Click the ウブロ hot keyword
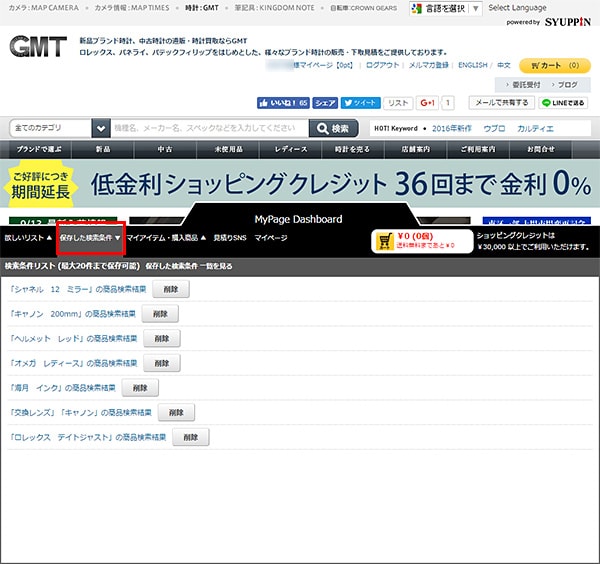Screen dimensions: 600x564 pos(494,129)
